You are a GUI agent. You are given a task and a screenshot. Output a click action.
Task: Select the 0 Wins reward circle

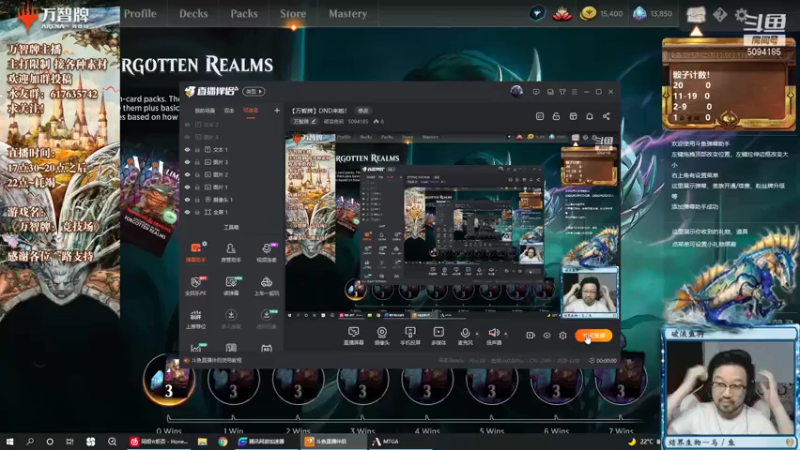pos(169,380)
